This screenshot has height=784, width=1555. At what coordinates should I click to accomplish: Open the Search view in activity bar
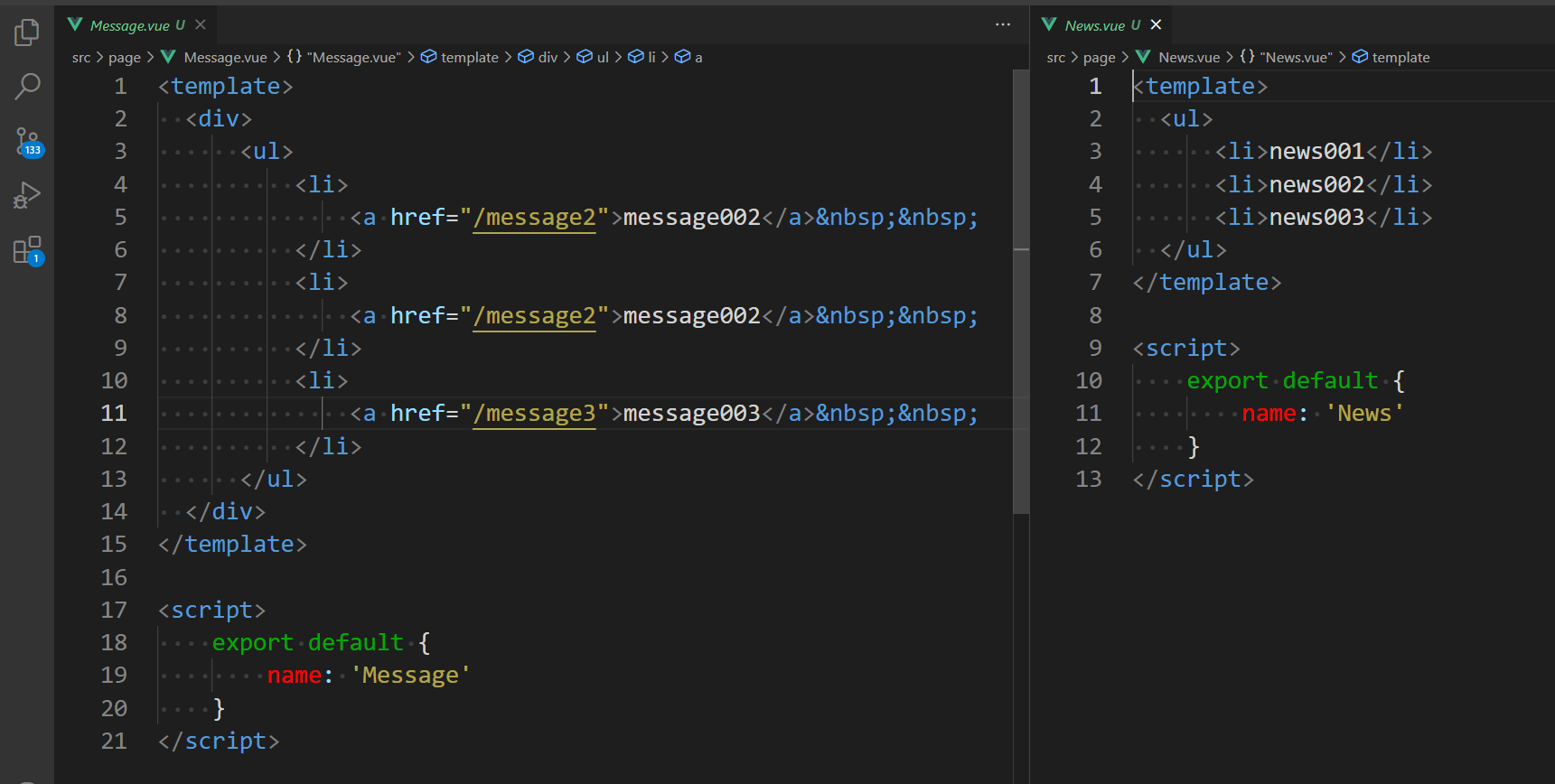pos(27,87)
